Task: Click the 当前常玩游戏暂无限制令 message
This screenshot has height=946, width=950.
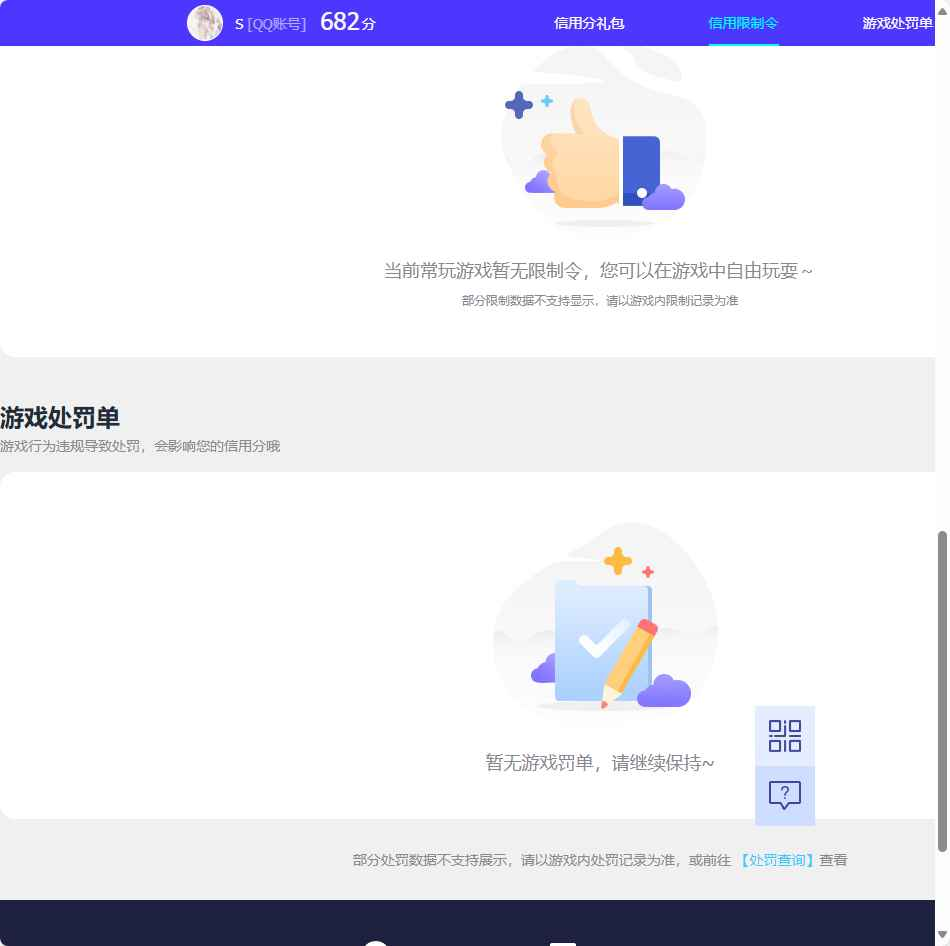Action: click(x=598, y=270)
